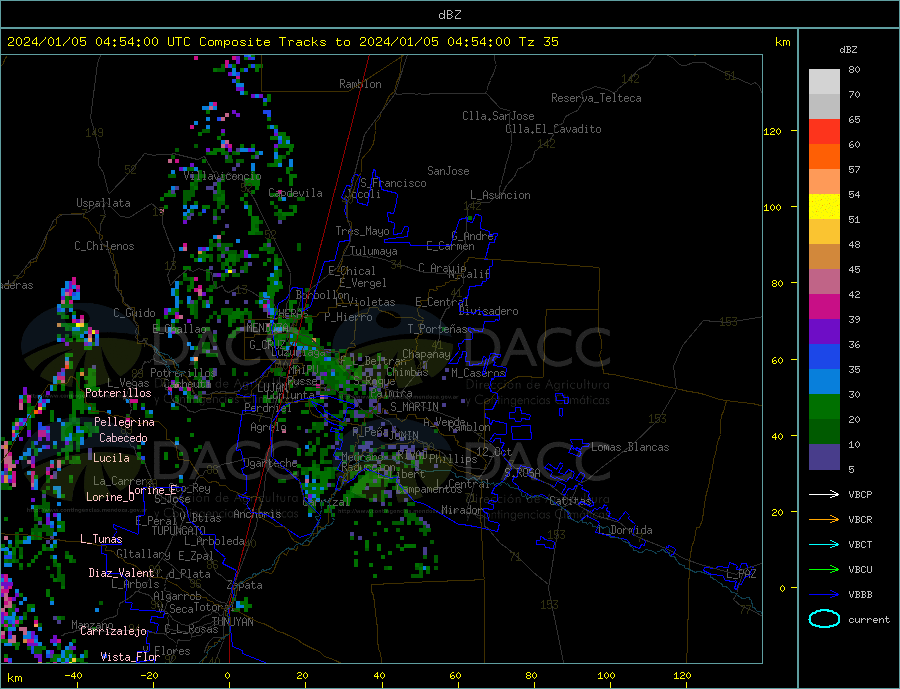Select the 65 value on the dBZ legend
This screenshot has height=689, width=900.
854,119
